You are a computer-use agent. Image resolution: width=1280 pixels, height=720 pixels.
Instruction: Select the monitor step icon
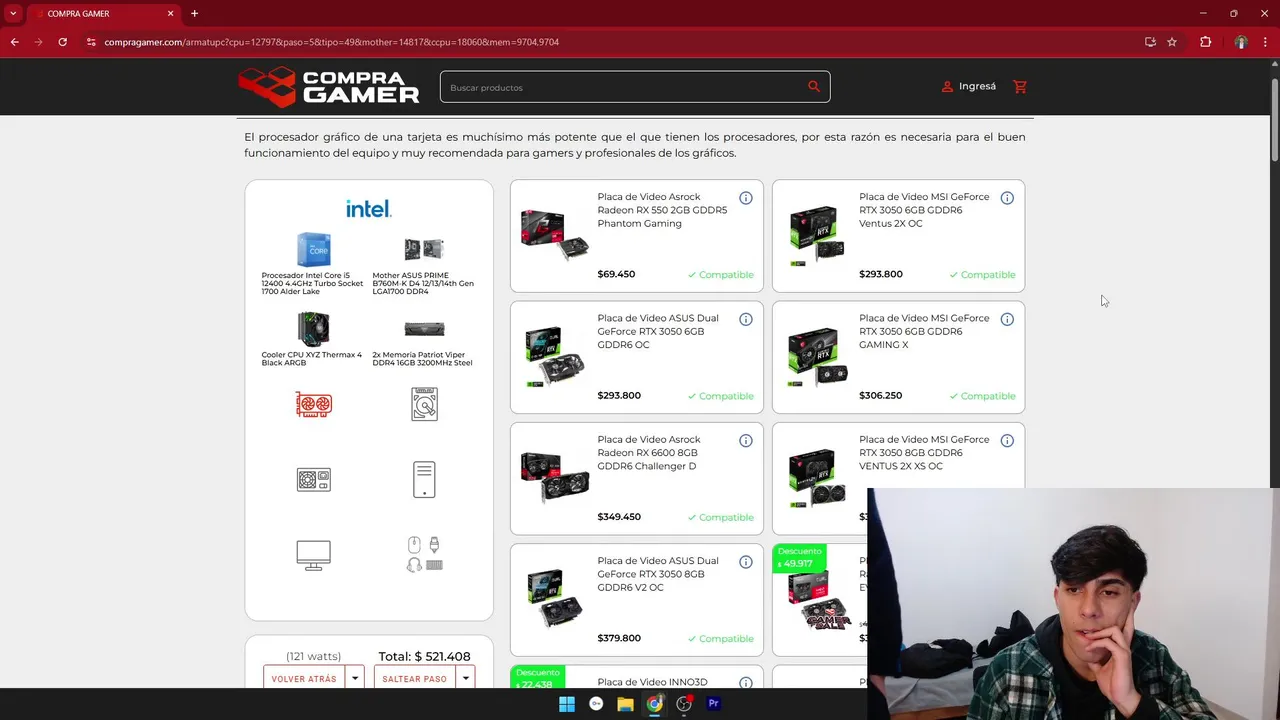point(314,555)
